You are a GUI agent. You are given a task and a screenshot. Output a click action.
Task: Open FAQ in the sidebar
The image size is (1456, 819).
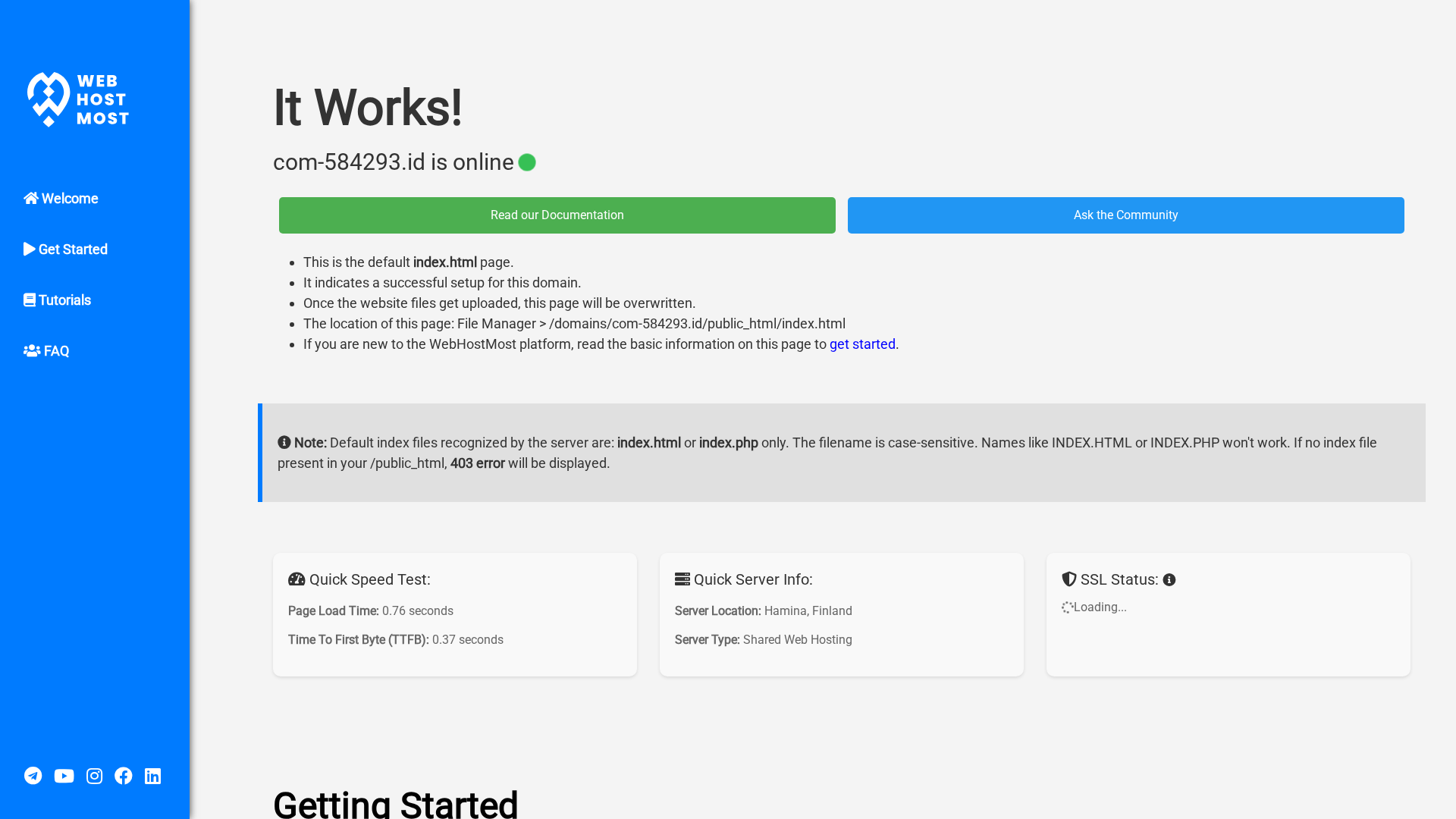[46, 351]
